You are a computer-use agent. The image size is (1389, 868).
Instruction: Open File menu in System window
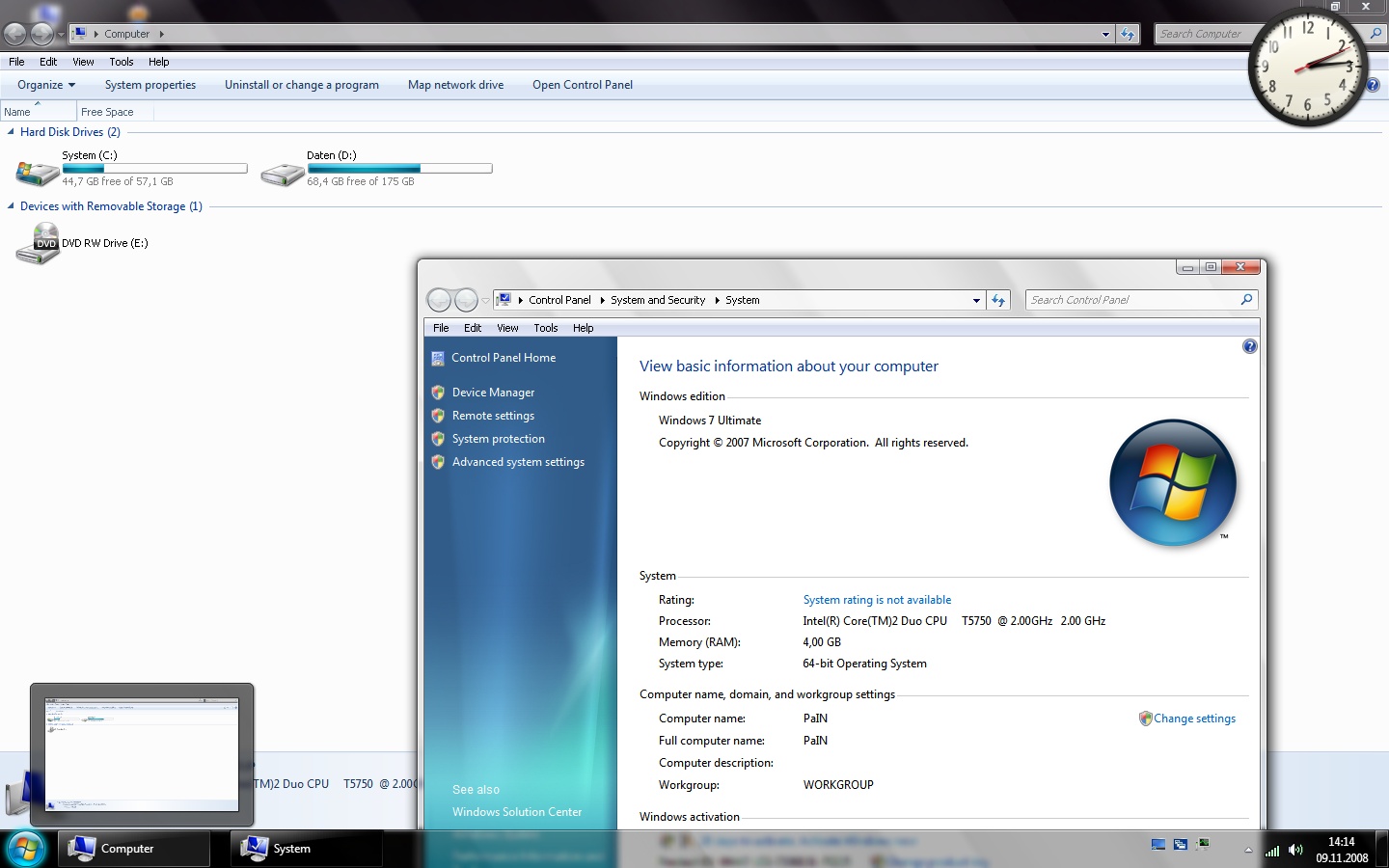click(441, 328)
